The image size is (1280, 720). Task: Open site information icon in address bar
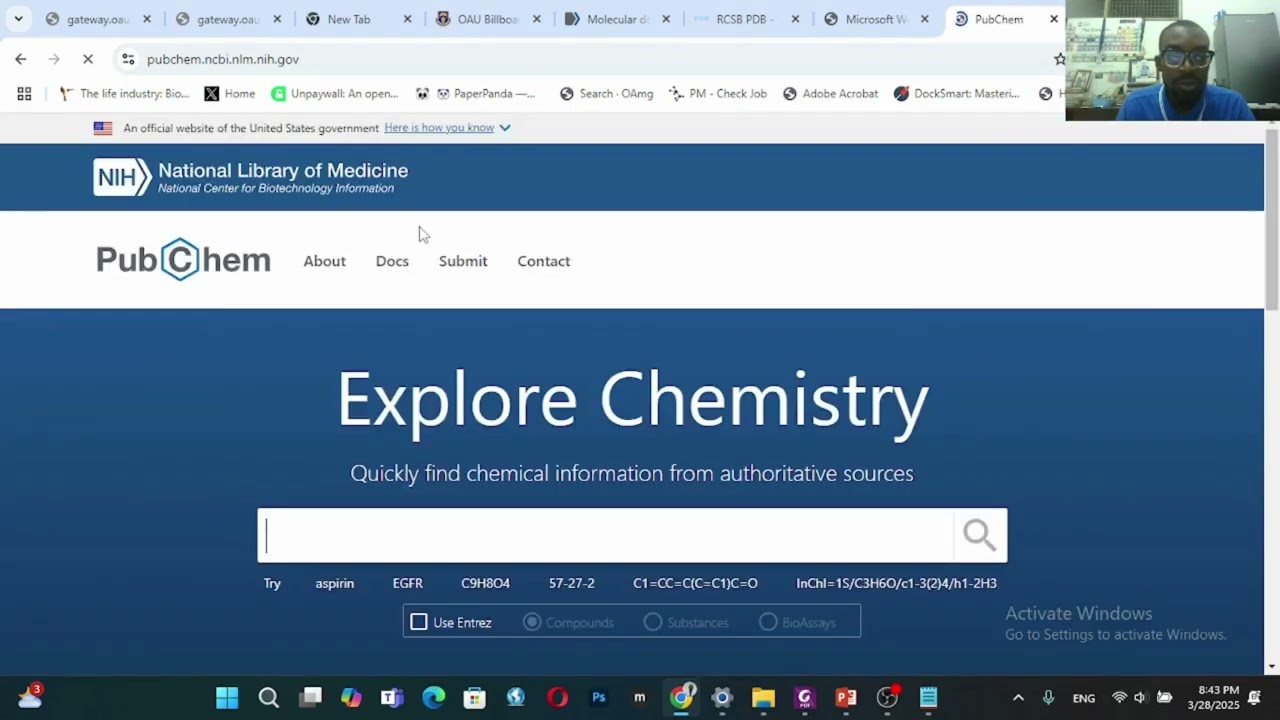(x=128, y=59)
